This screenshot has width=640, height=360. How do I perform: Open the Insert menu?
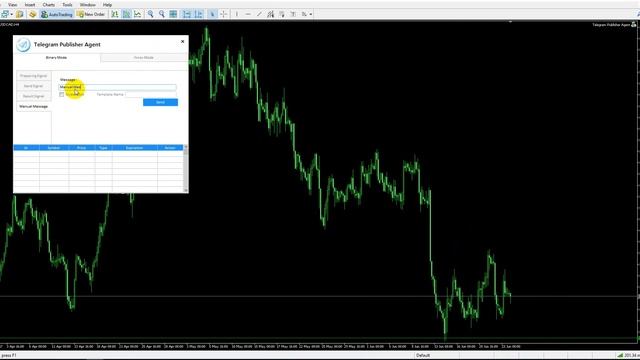coord(30,5)
